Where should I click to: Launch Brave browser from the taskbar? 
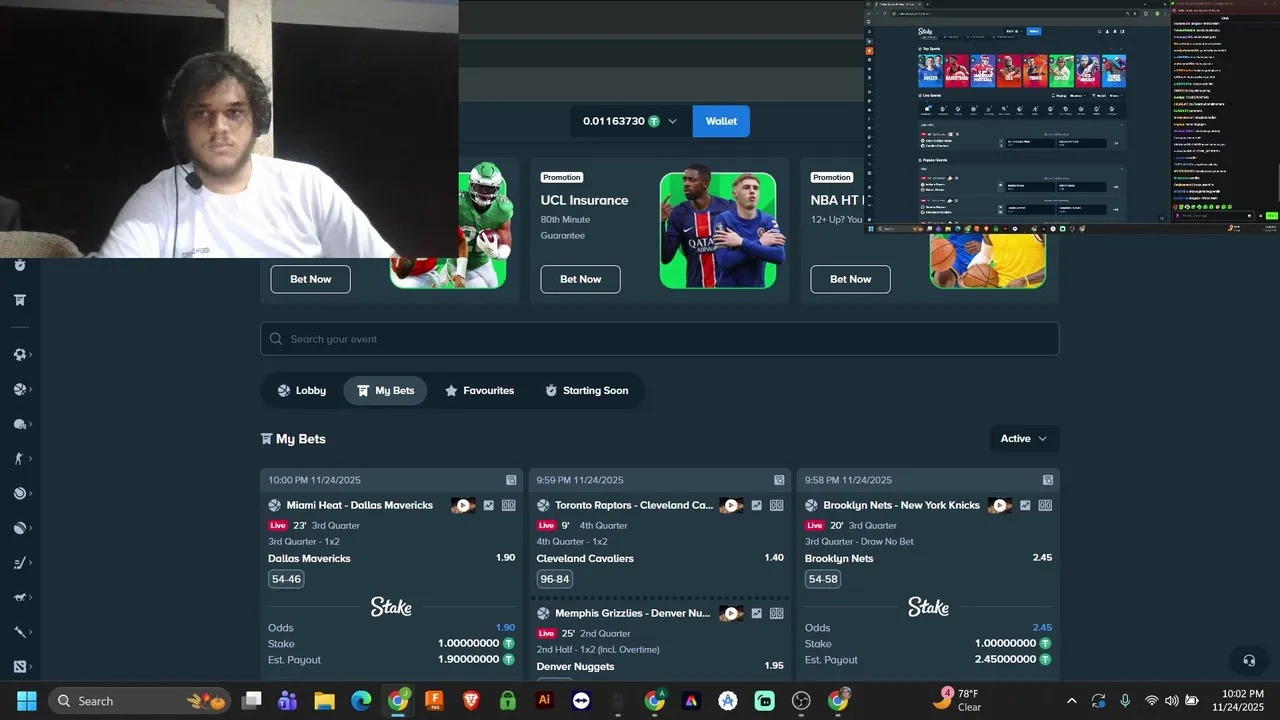pyautogui.click(x=471, y=701)
